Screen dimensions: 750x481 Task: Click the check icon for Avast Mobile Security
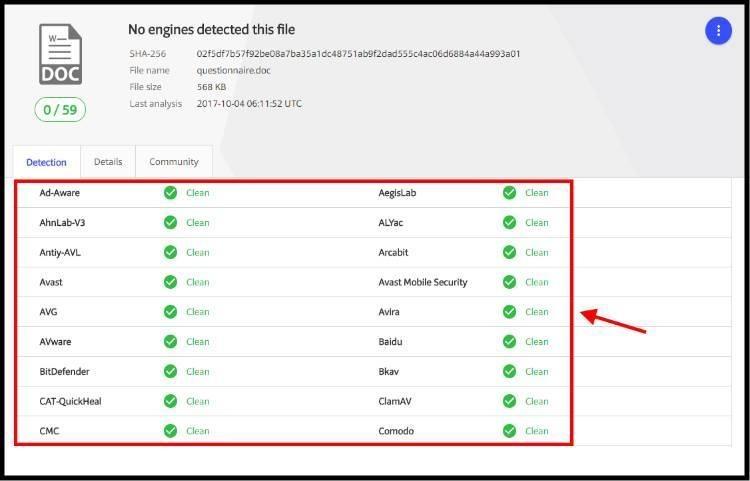[509, 282]
